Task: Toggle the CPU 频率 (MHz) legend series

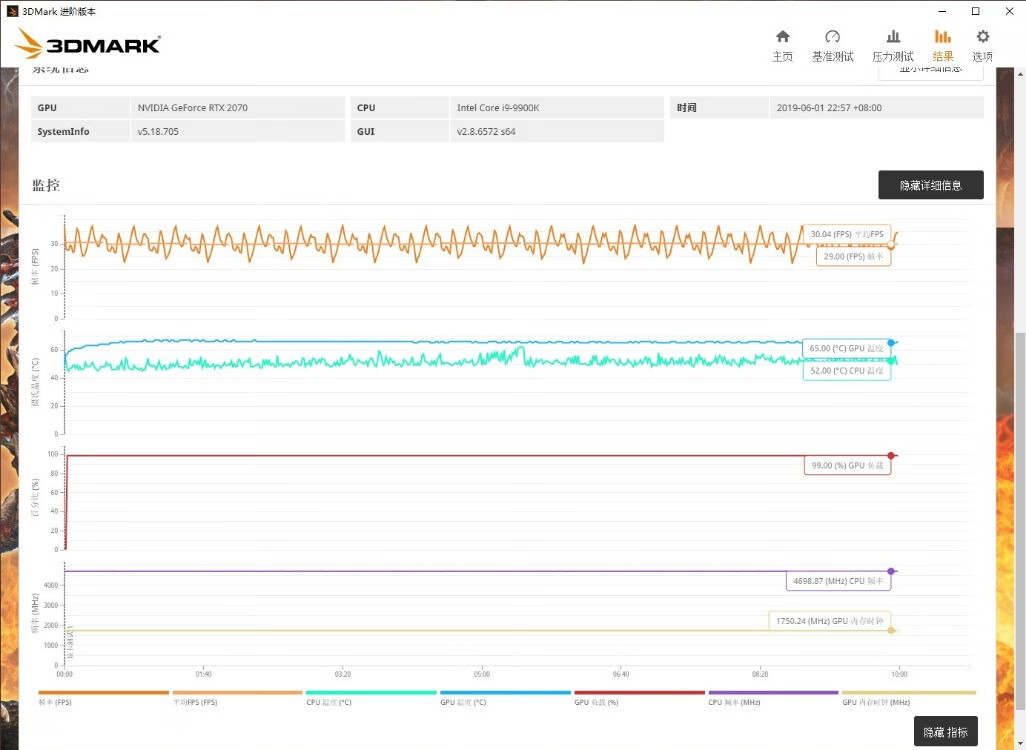Action: coord(773,698)
